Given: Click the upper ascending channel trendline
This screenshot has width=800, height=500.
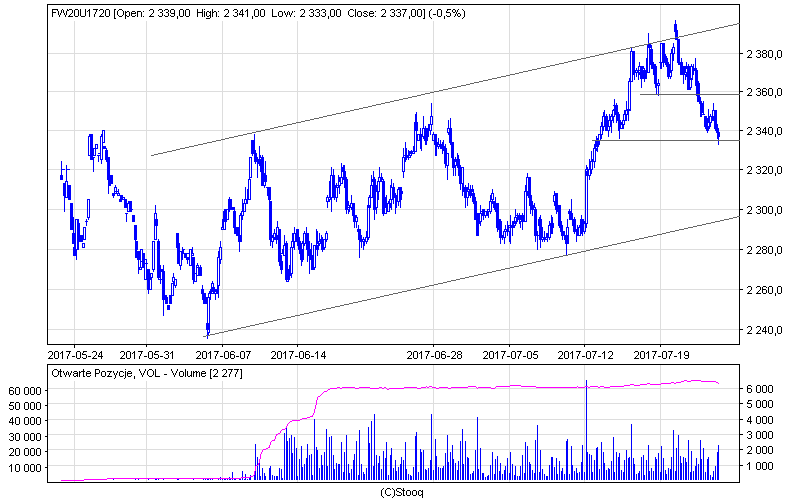Looking at the screenshot, I should [x=445, y=89].
